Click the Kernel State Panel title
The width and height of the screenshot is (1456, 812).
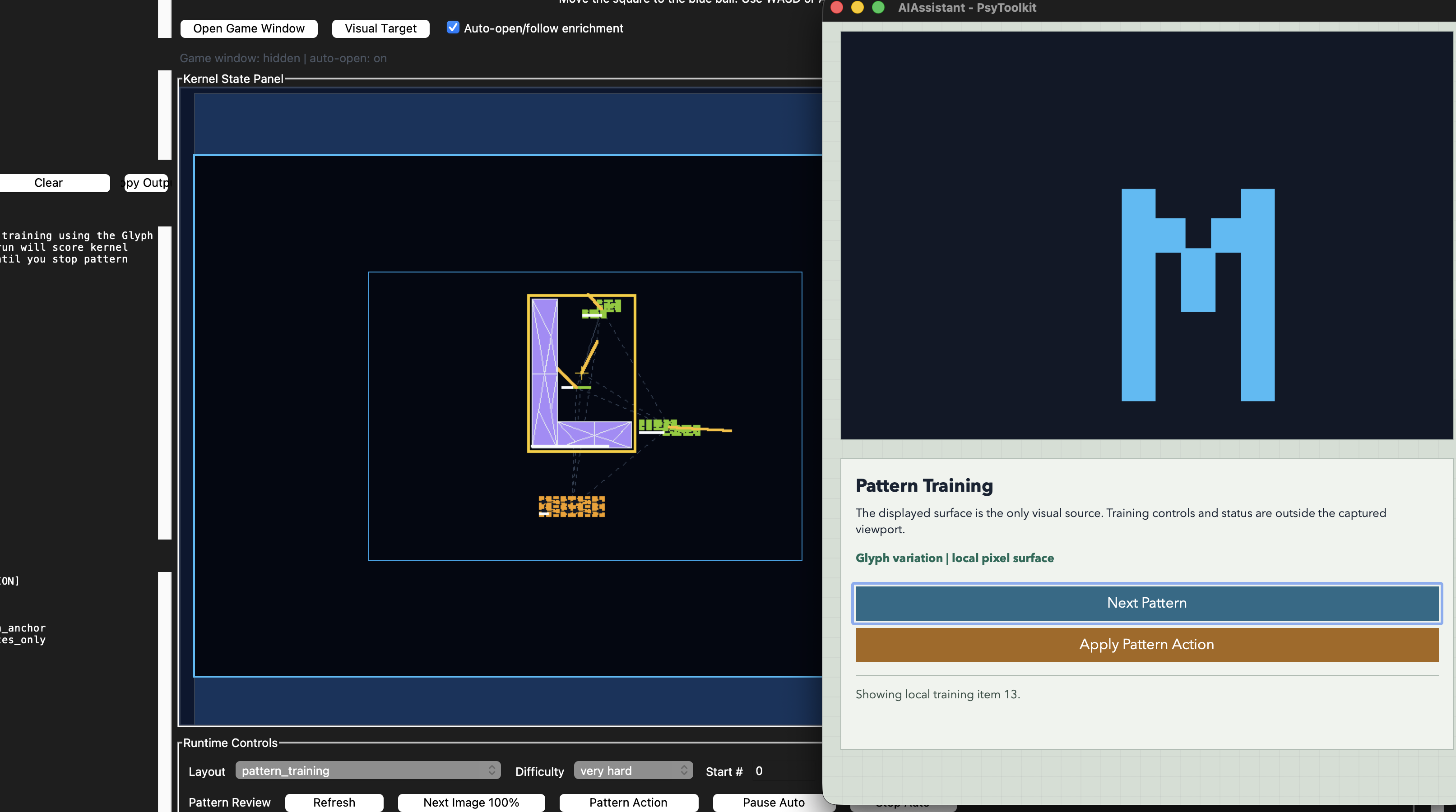233,78
